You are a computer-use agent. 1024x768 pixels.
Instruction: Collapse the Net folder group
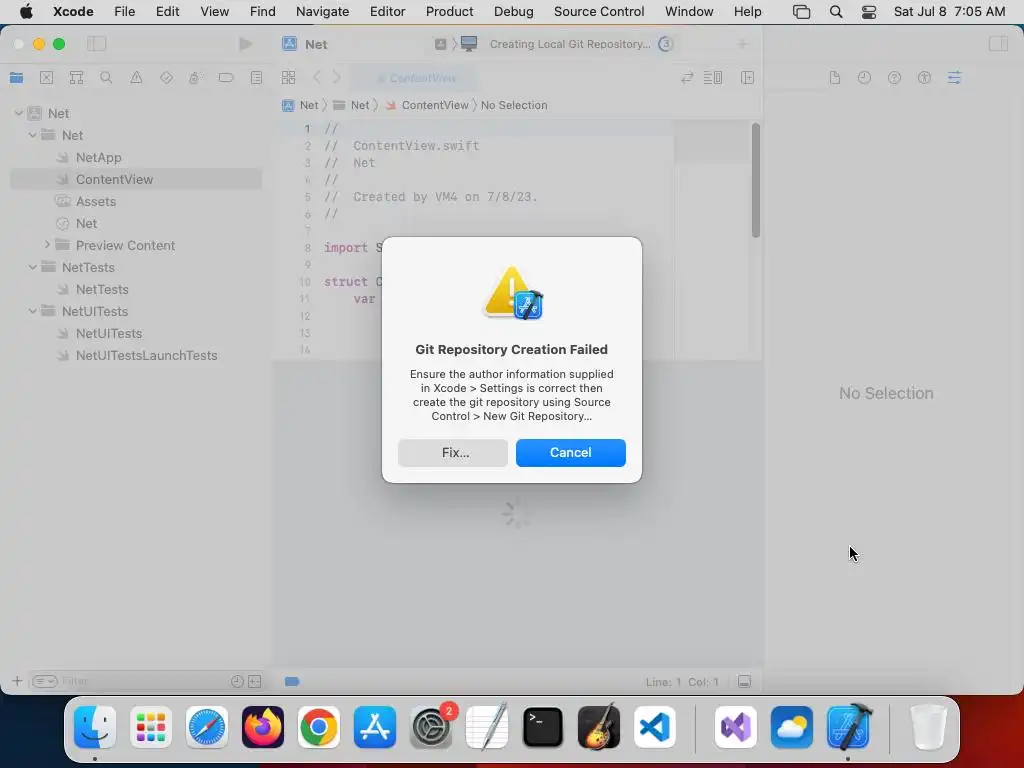point(32,135)
